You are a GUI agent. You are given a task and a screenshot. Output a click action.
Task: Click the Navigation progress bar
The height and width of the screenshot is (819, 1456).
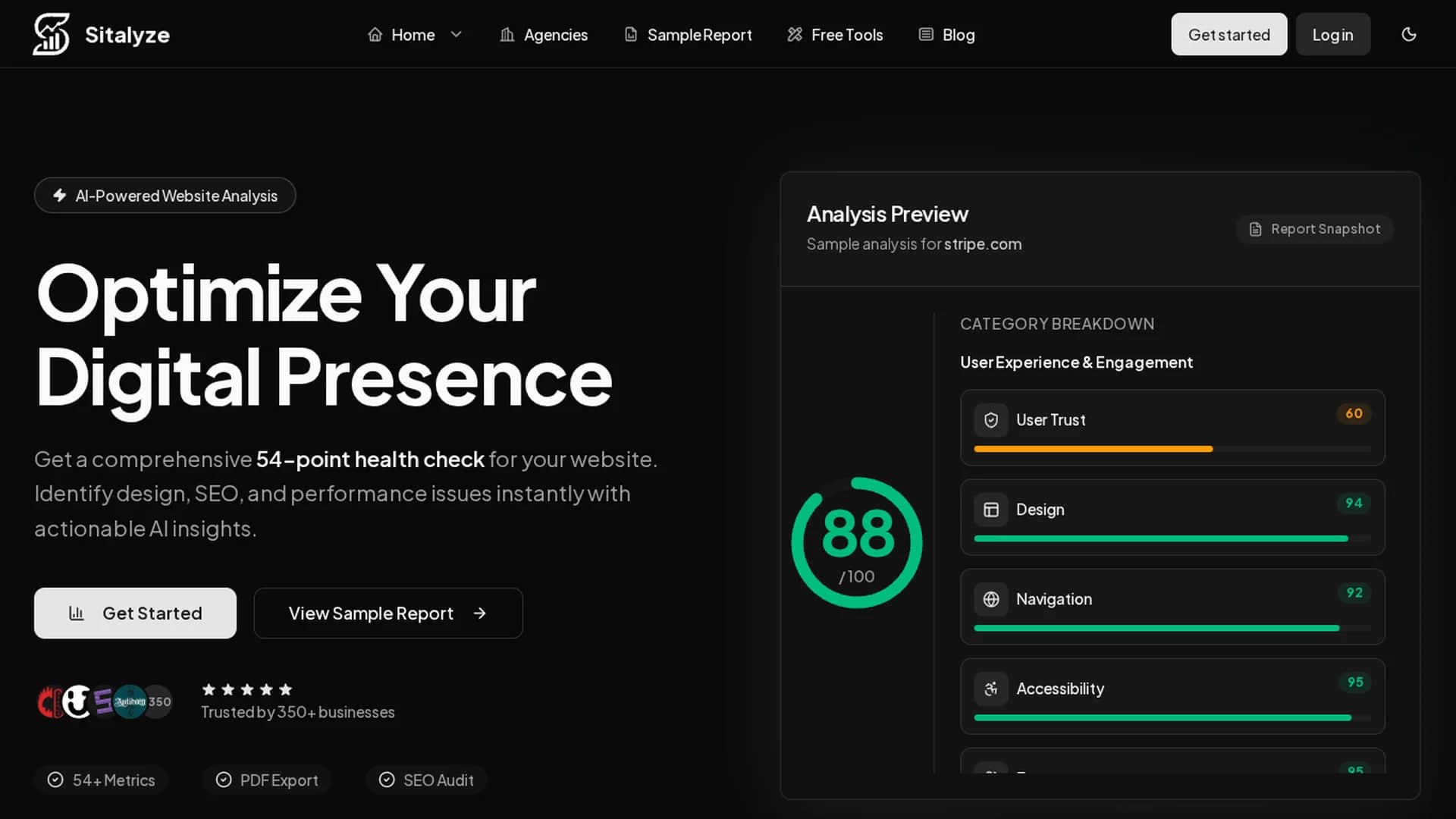(x=1172, y=628)
